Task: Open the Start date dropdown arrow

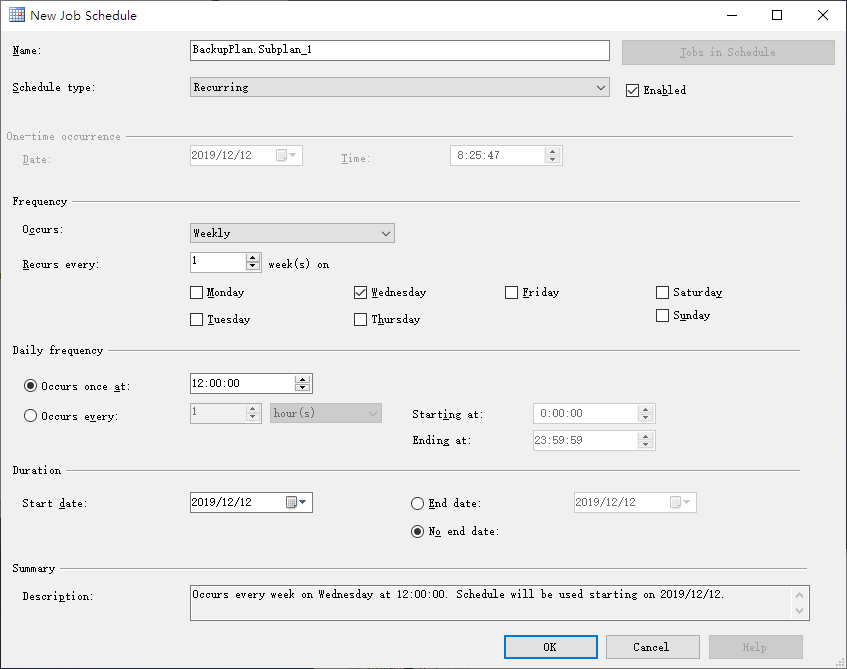Action: 303,503
